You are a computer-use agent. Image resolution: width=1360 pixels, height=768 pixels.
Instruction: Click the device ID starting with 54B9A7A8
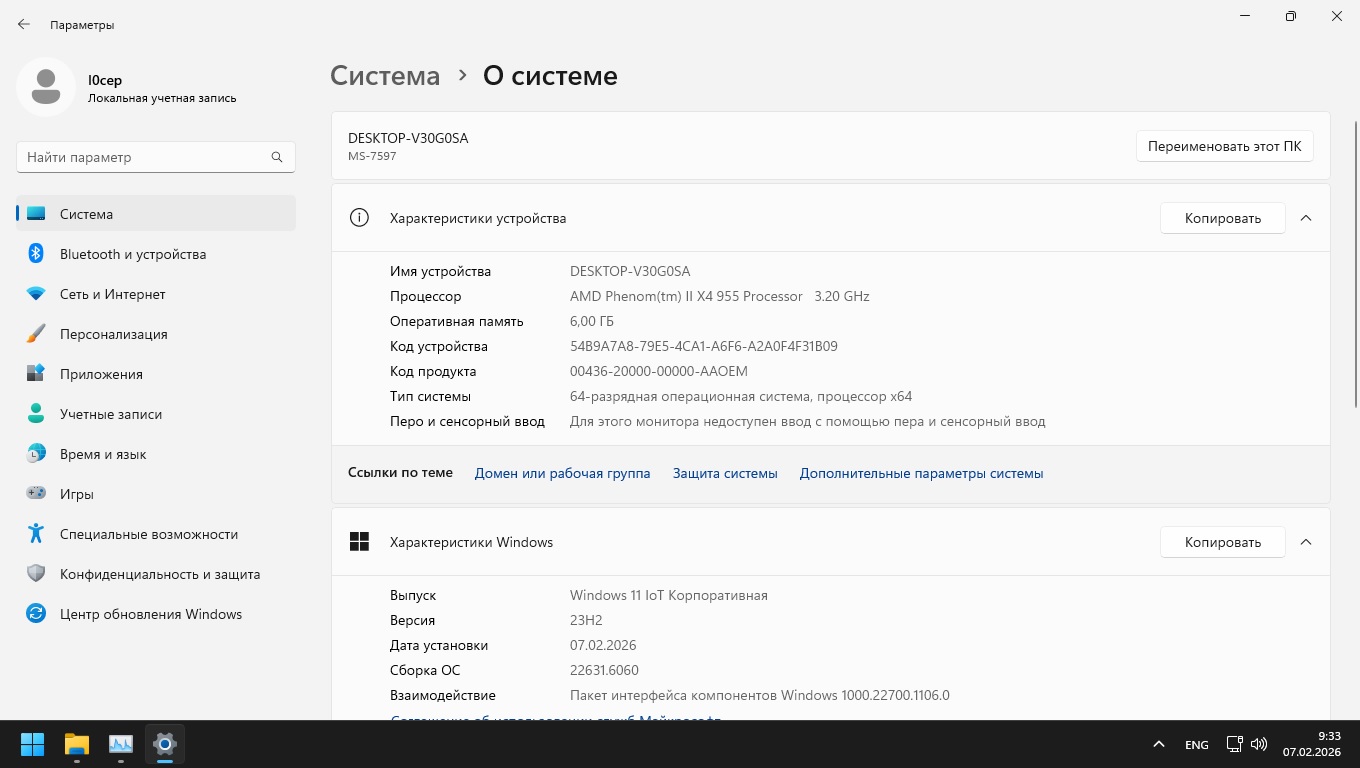704,346
